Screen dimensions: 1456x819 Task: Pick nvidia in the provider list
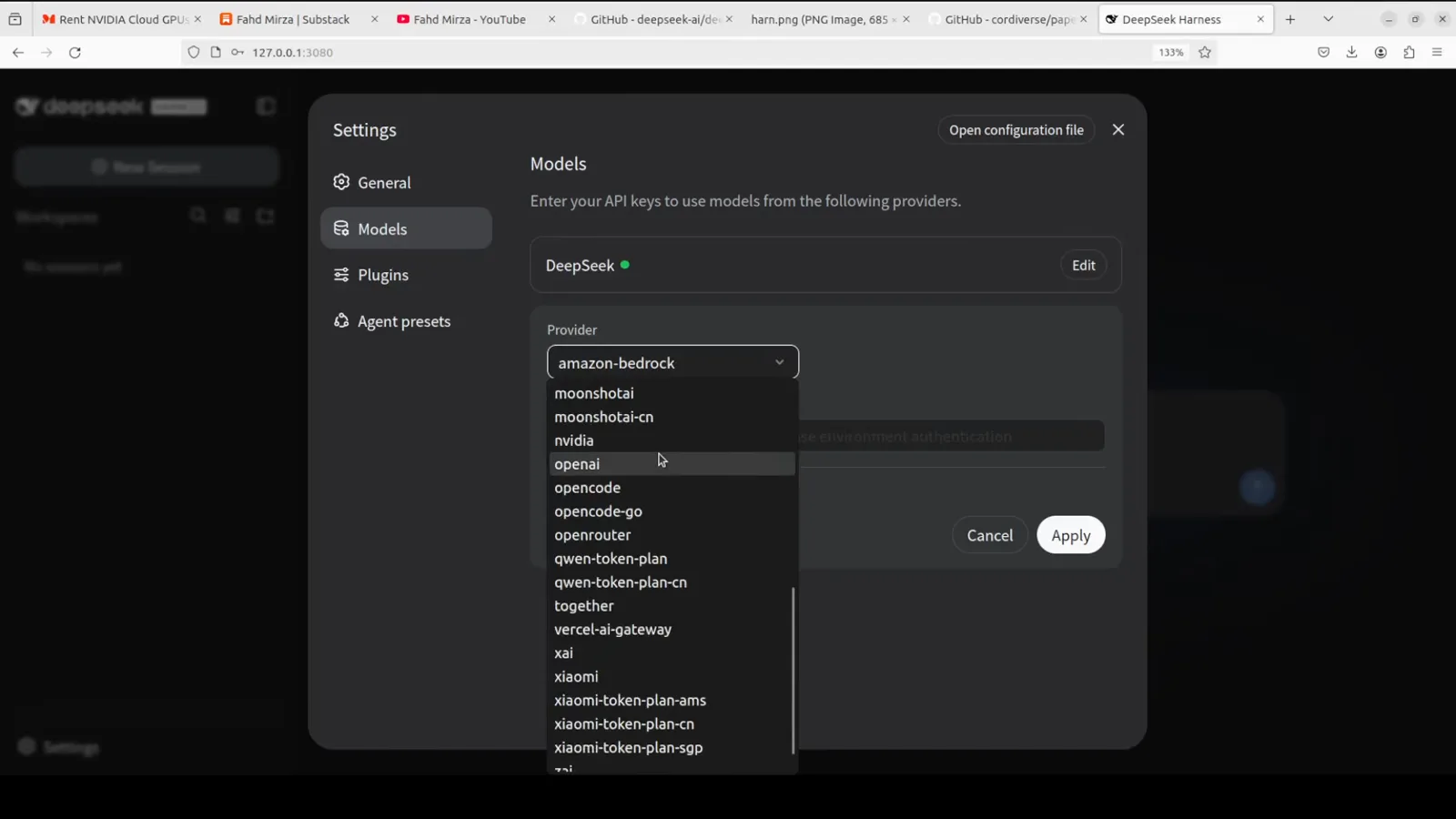[x=672, y=440]
